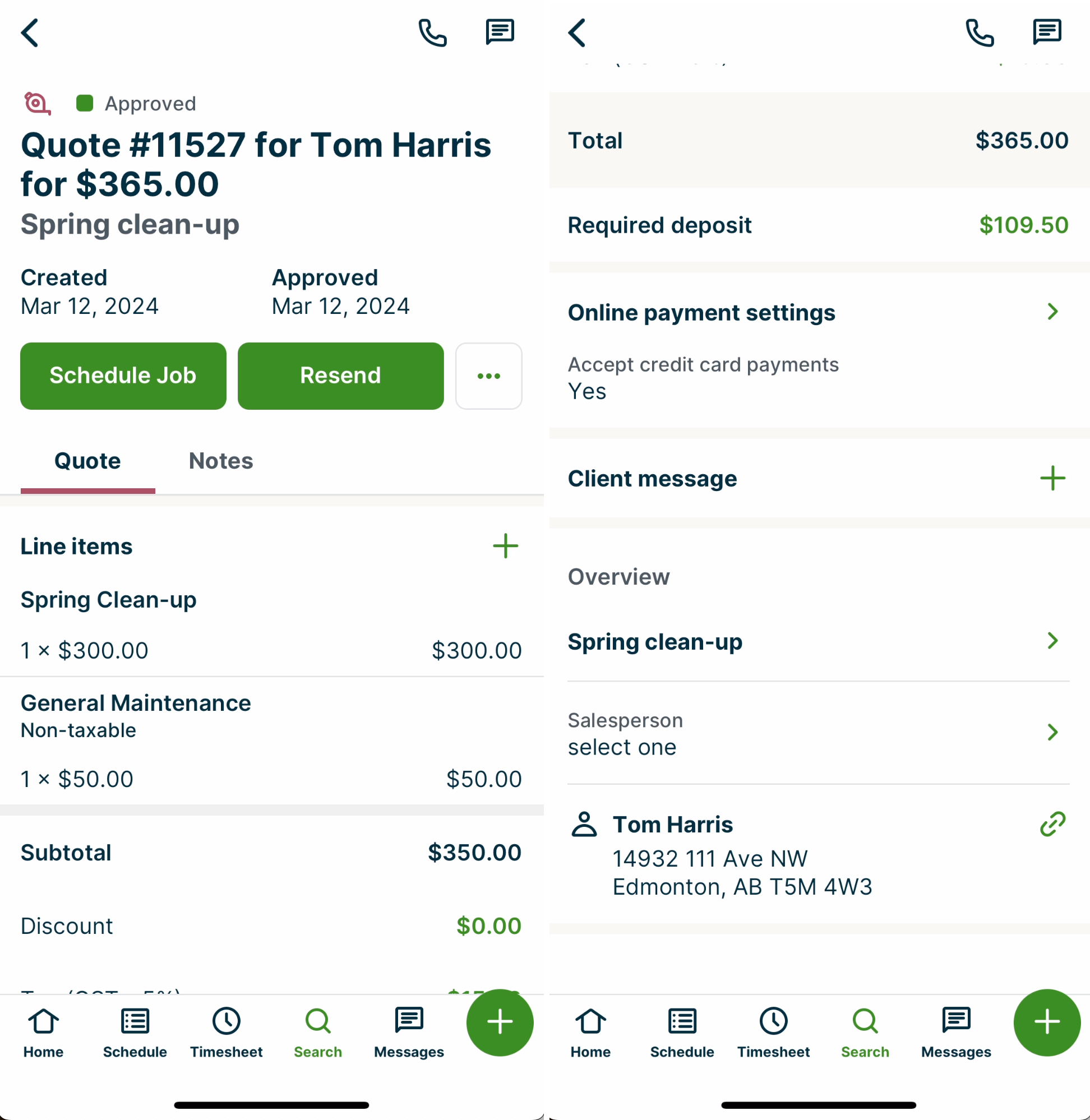The width and height of the screenshot is (1090, 1120).
Task: Open Spring clean-up overview chevron
Action: pos(1052,641)
